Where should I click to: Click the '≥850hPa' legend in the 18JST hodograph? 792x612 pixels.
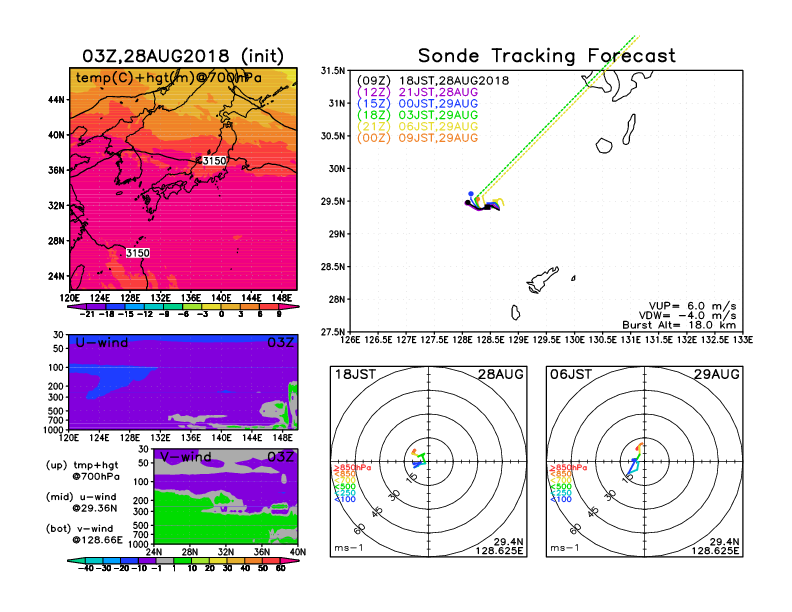pos(352,468)
